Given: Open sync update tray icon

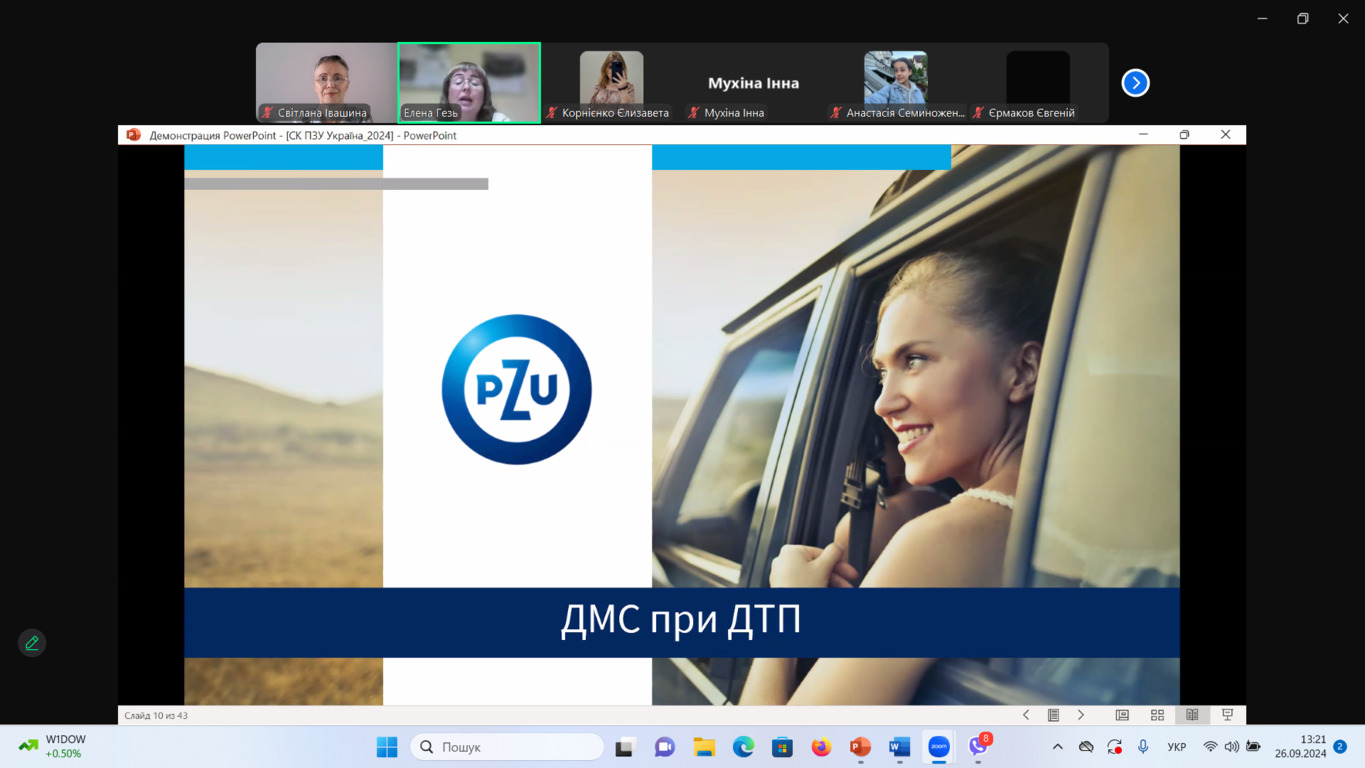Looking at the screenshot, I should pyautogui.click(x=1114, y=747).
